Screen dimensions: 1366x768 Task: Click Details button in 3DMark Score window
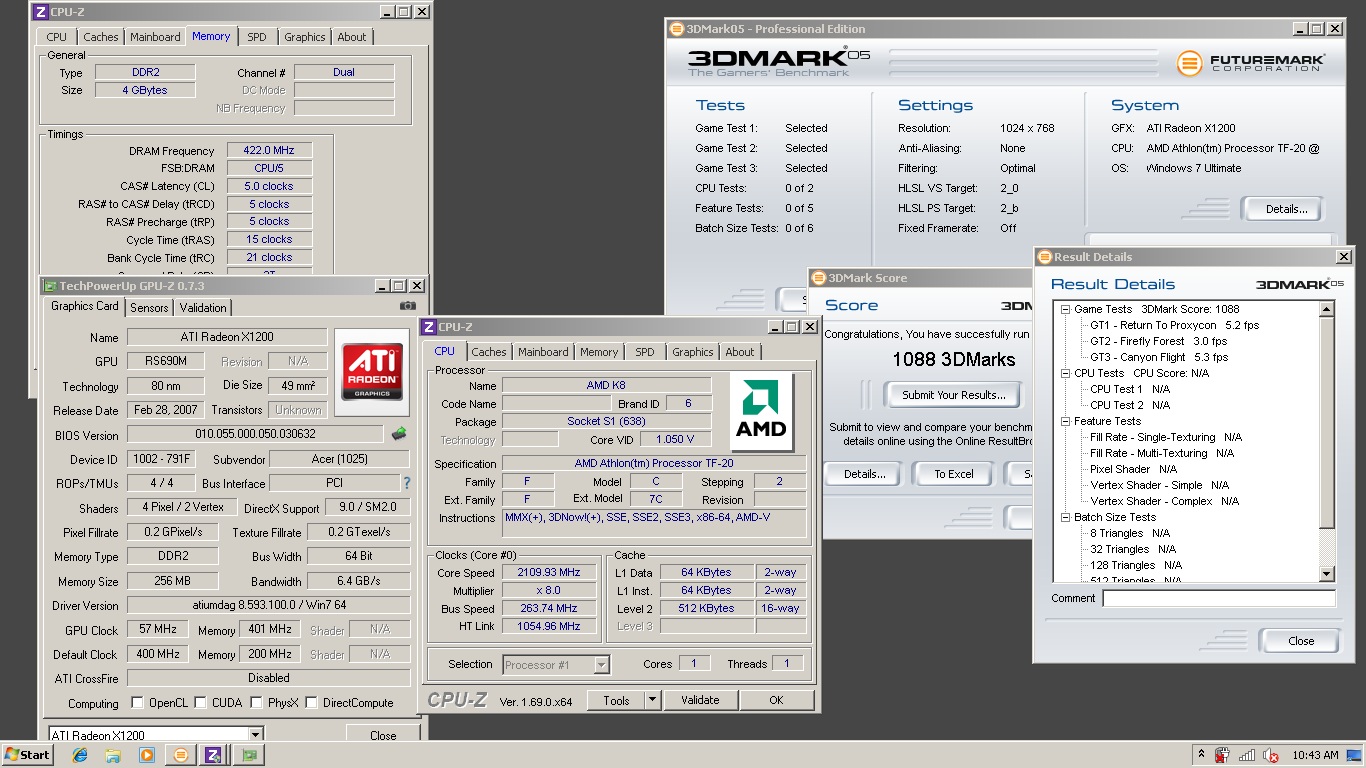click(865, 474)
